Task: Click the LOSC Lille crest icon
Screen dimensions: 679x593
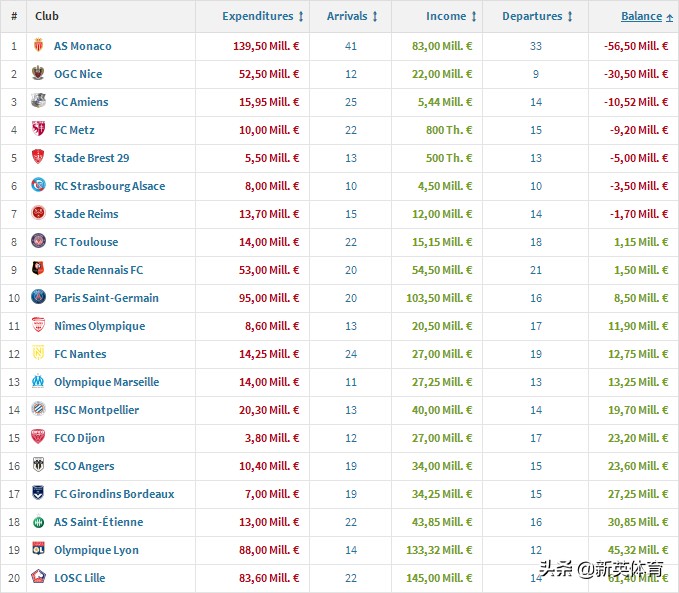Action: pos(39,578)
